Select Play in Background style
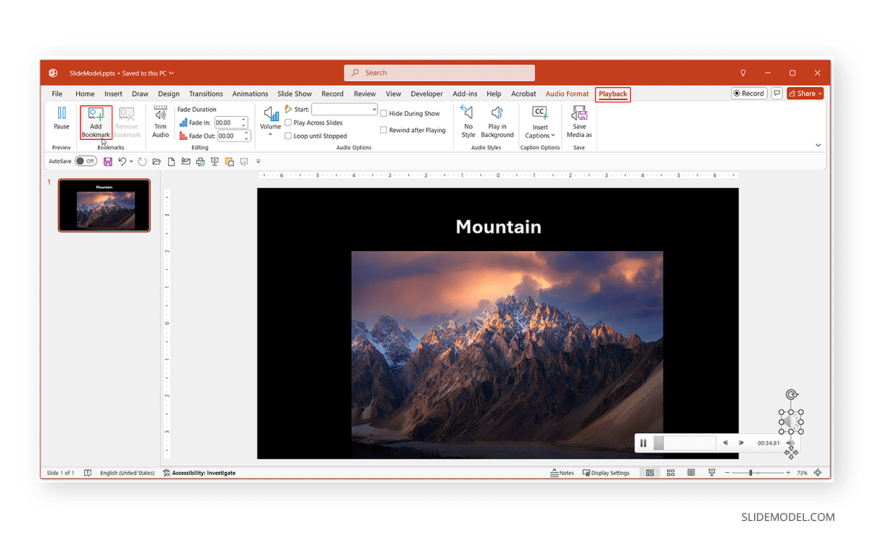 497,122
